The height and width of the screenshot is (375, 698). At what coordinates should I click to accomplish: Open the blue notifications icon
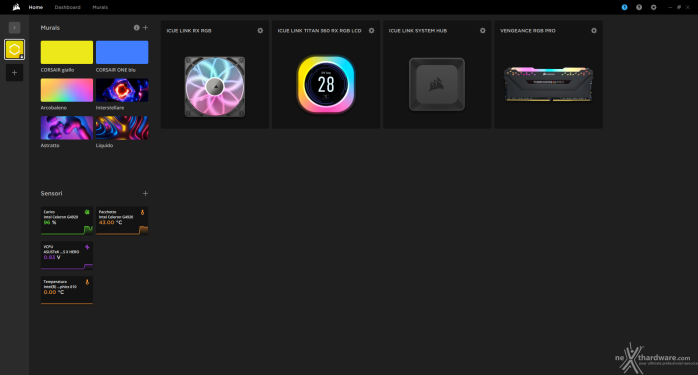(x=625, y=7)
